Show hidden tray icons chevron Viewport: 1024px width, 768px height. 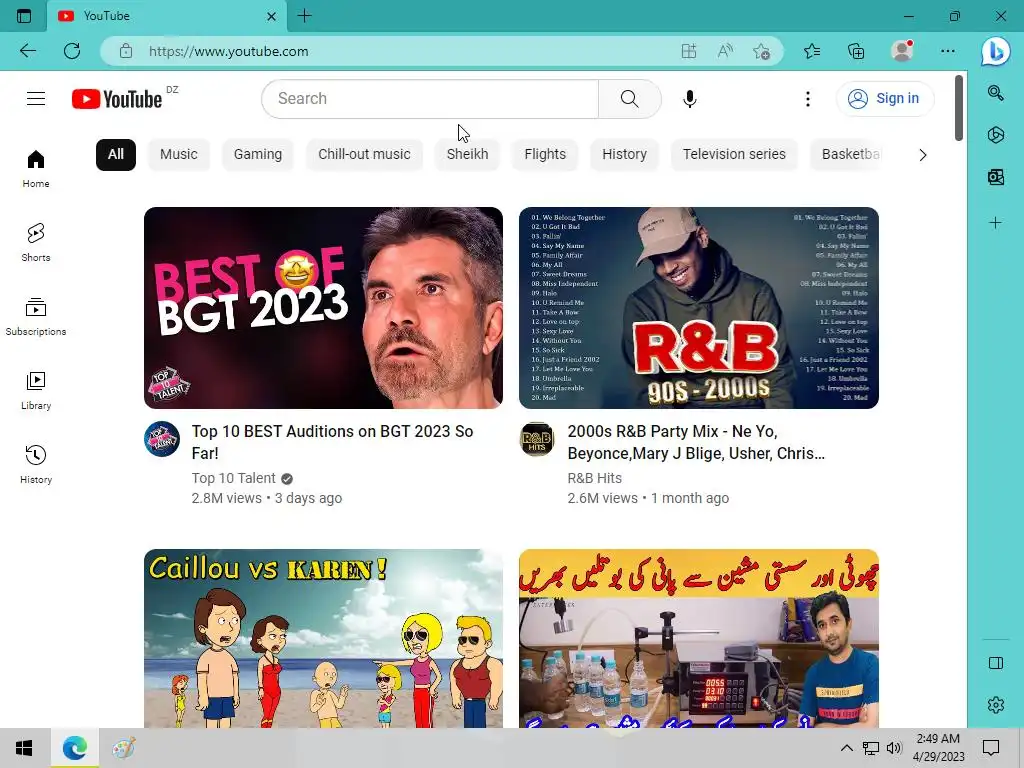click(846, 748)
